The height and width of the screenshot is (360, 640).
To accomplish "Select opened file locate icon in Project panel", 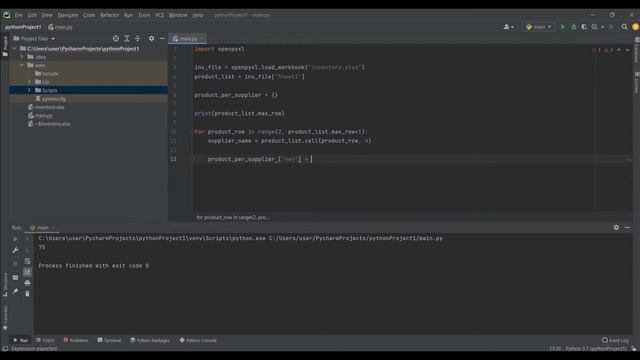I will [x=116, y=38].
